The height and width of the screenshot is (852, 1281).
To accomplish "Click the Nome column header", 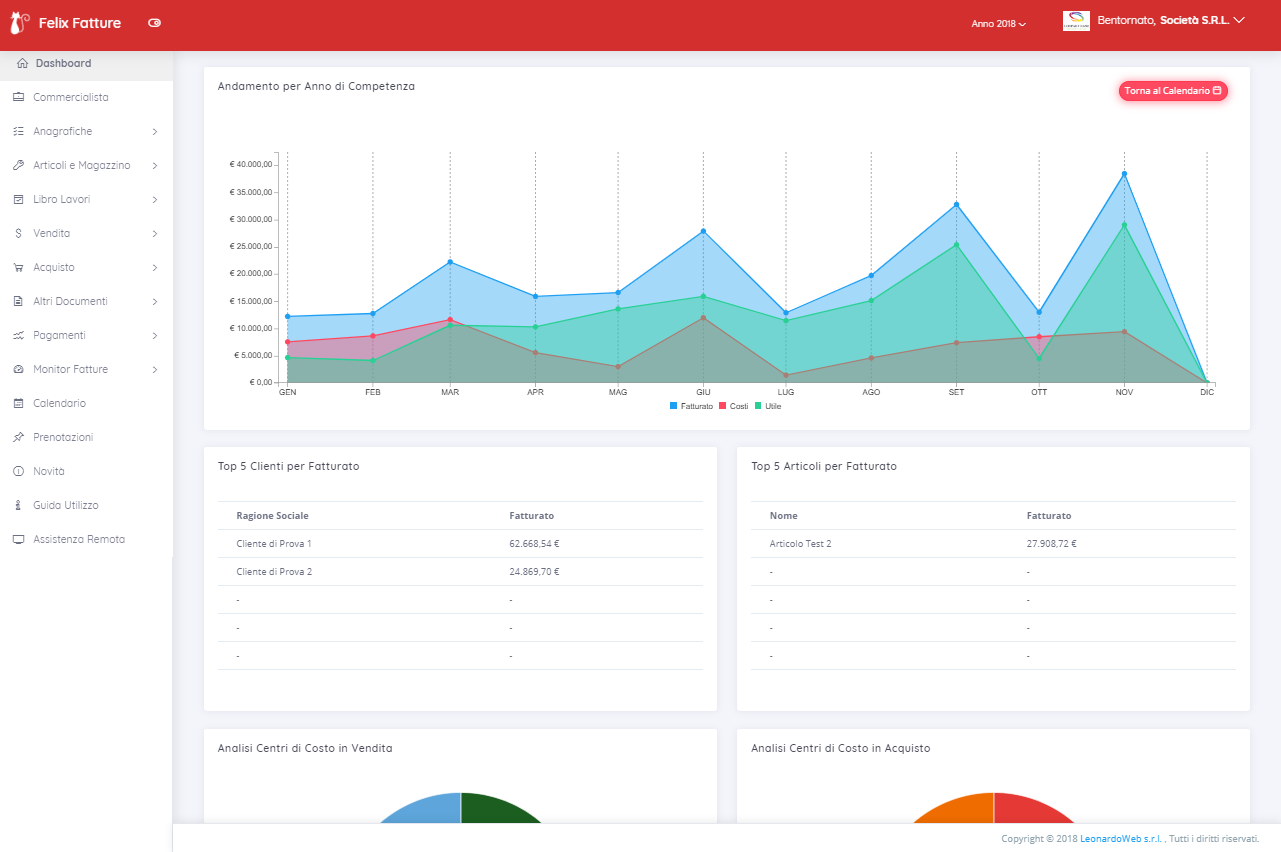I will (x=784, y=516).
